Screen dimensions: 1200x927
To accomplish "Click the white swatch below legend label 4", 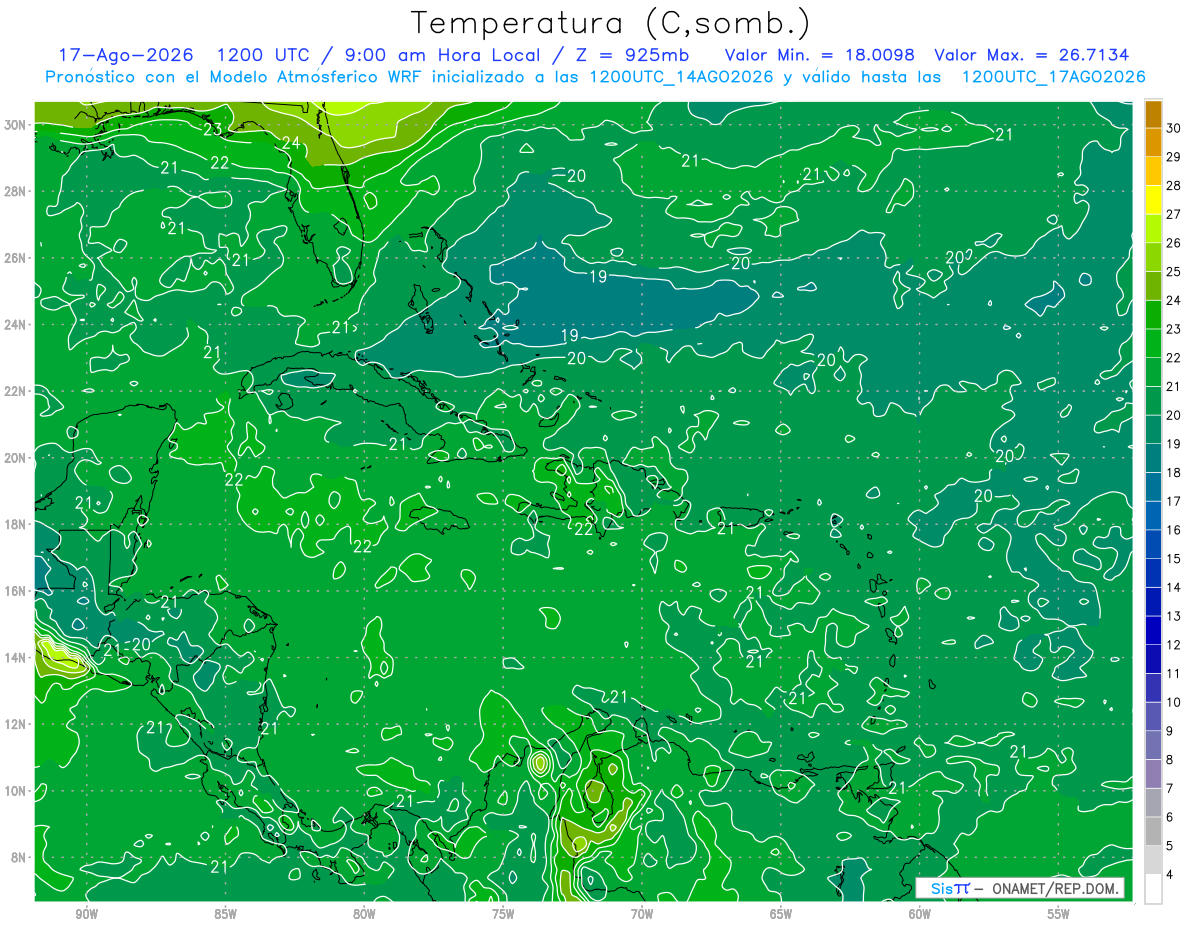I will click(1153, 888).
